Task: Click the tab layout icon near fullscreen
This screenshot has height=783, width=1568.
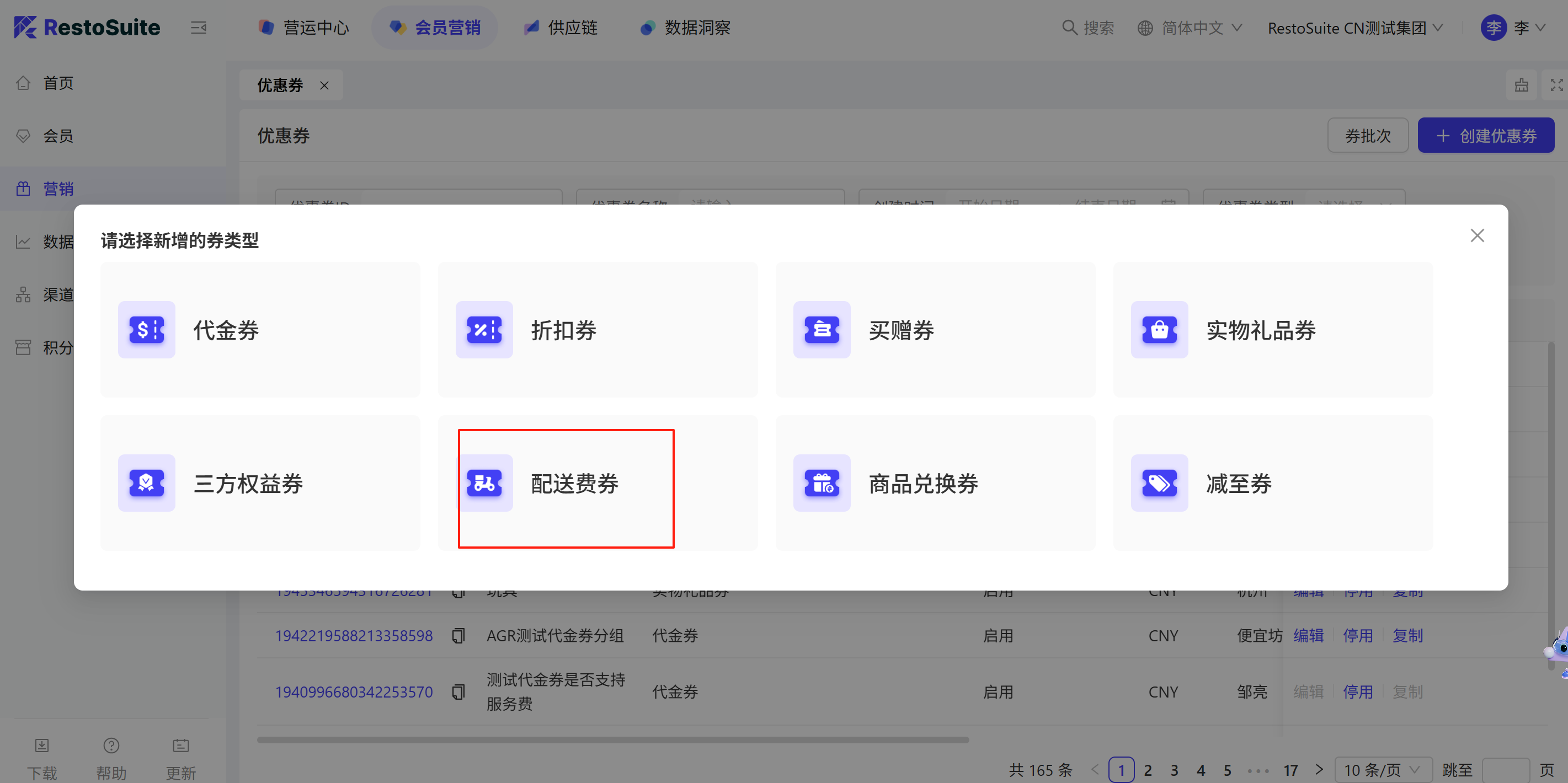Action: coord(1521,85)
